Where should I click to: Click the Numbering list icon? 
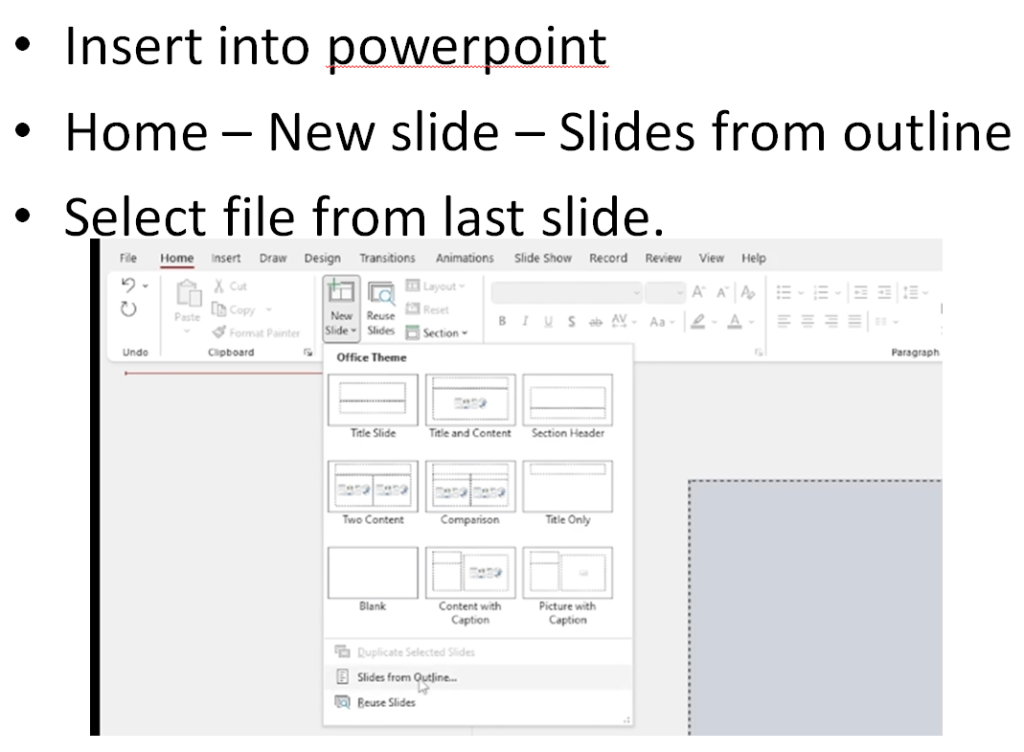pyautogui.click(x=821, y=292)
